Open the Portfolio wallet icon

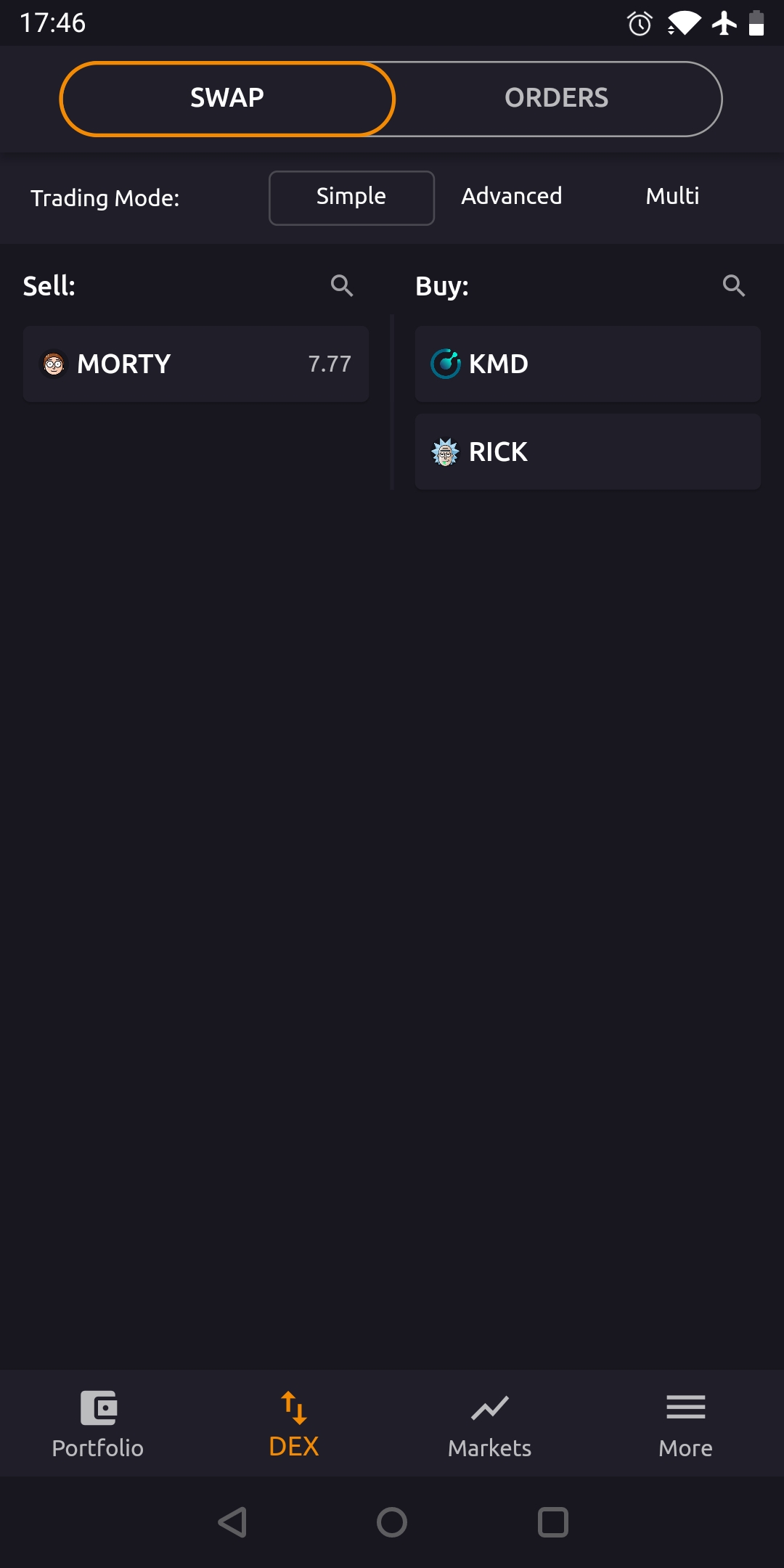pos(99,1408)
